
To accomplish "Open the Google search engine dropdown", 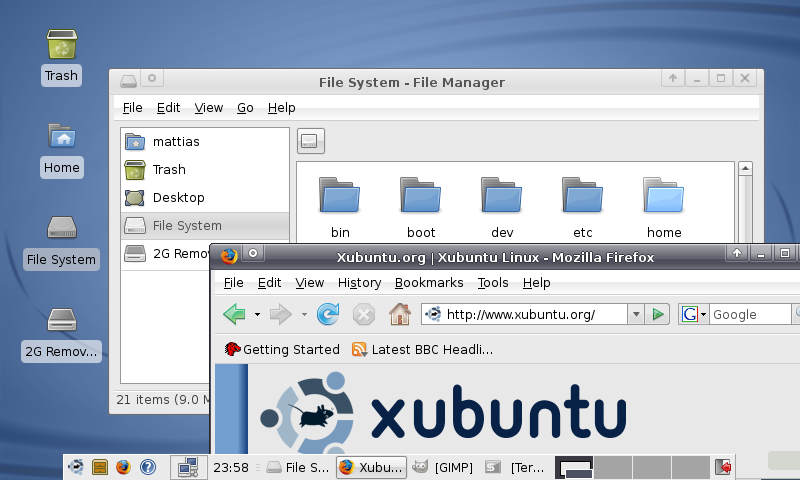I will tap(694, 314).
